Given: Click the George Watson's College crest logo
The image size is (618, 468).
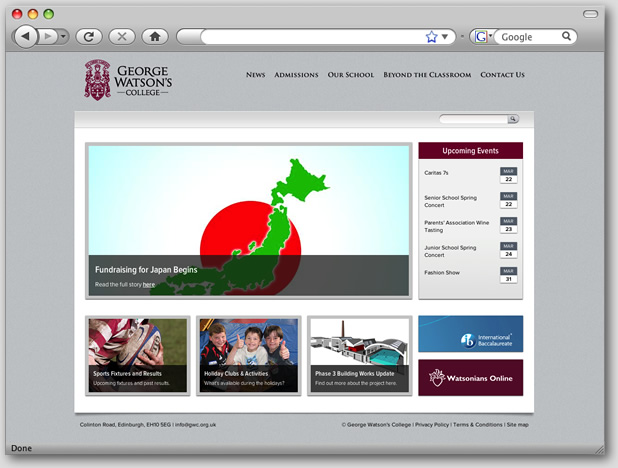Looking at the screenshot, I should point(97,79).
